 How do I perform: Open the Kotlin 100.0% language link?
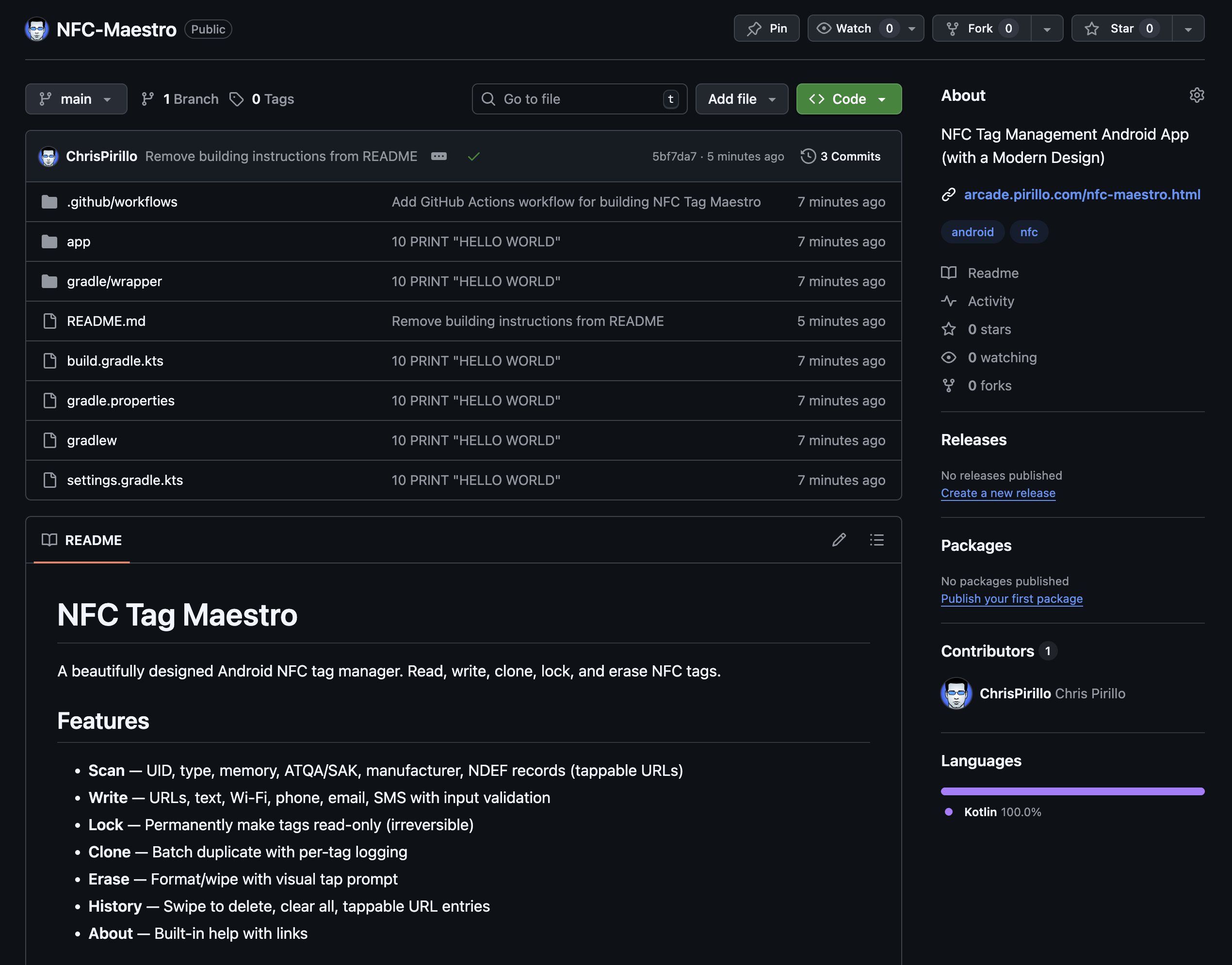1002,812
